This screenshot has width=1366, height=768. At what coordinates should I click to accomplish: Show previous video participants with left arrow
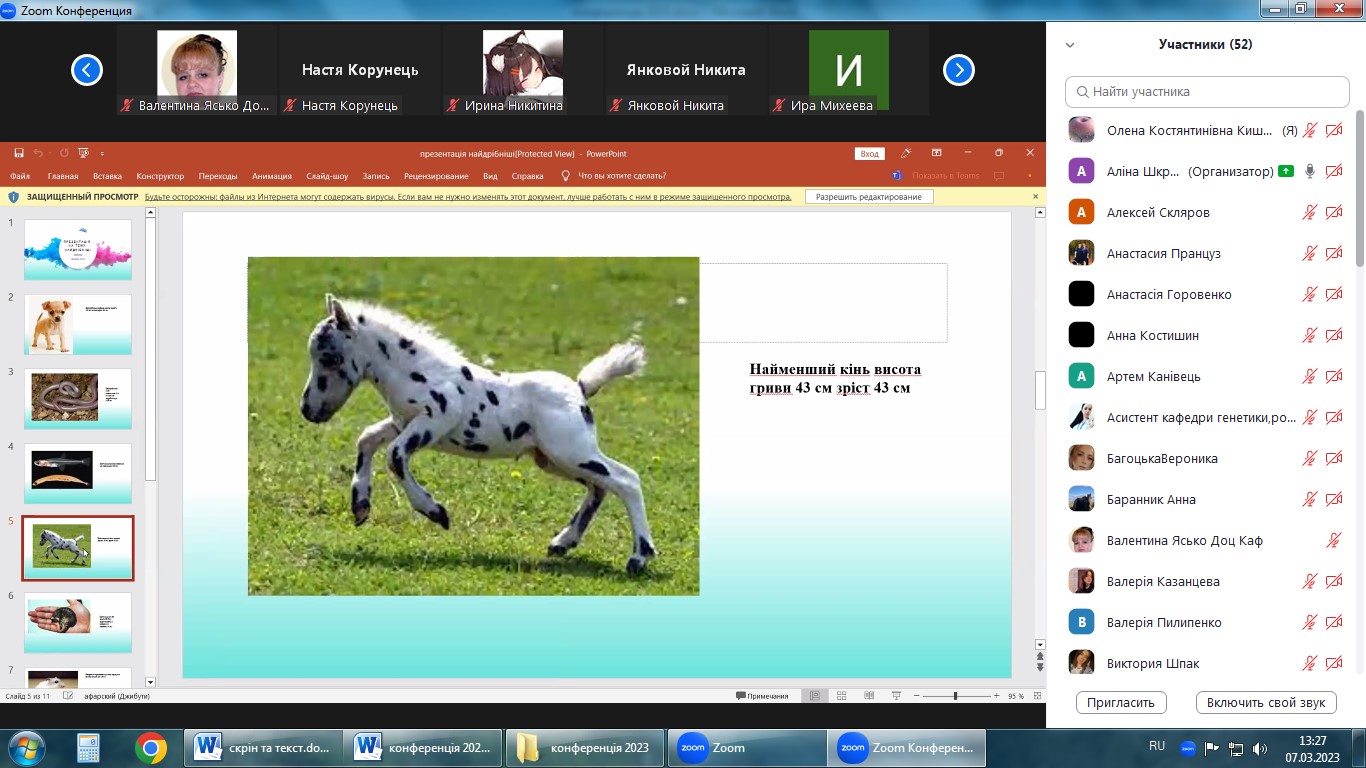click(x=87, y=70)
